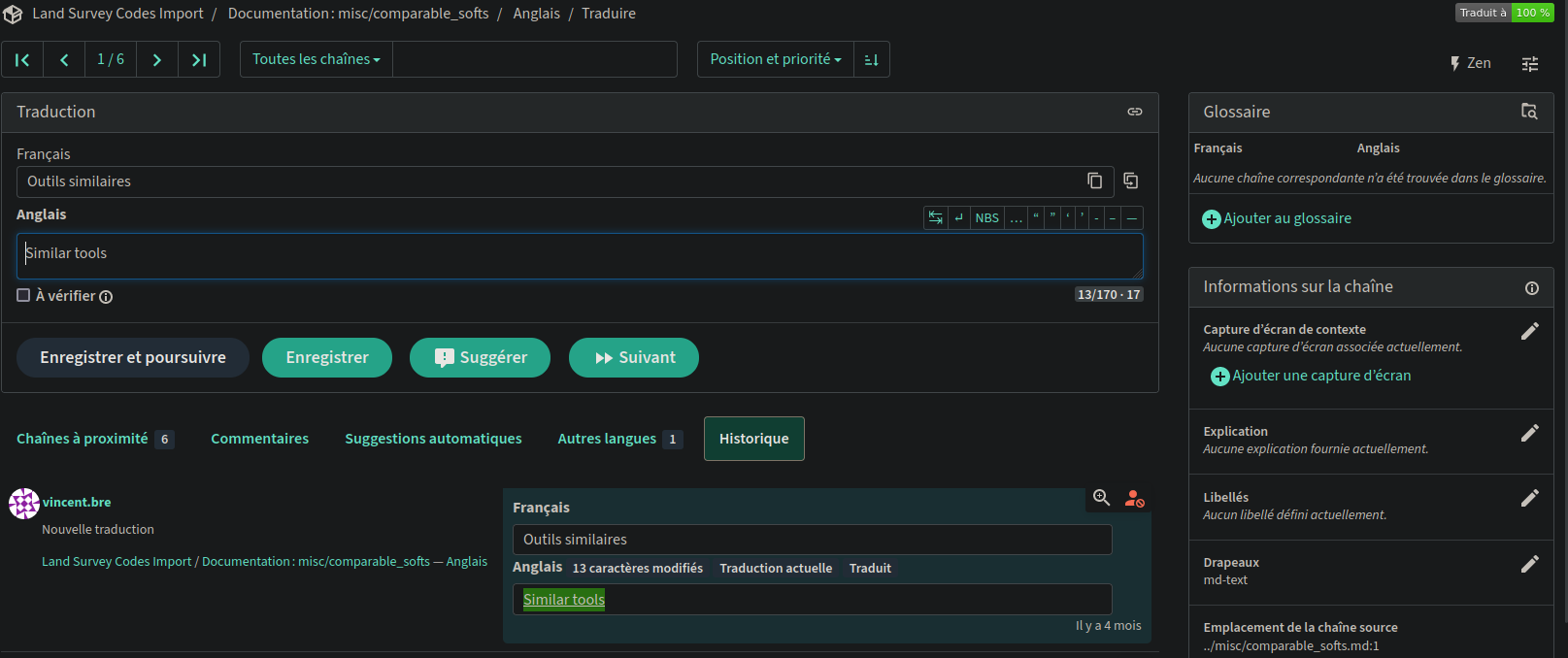Viewport: 1568px width, 658px height.
Task: Click Enregistrer et poursuivre button
Action: pyautogui.click(x=133, y=357)
